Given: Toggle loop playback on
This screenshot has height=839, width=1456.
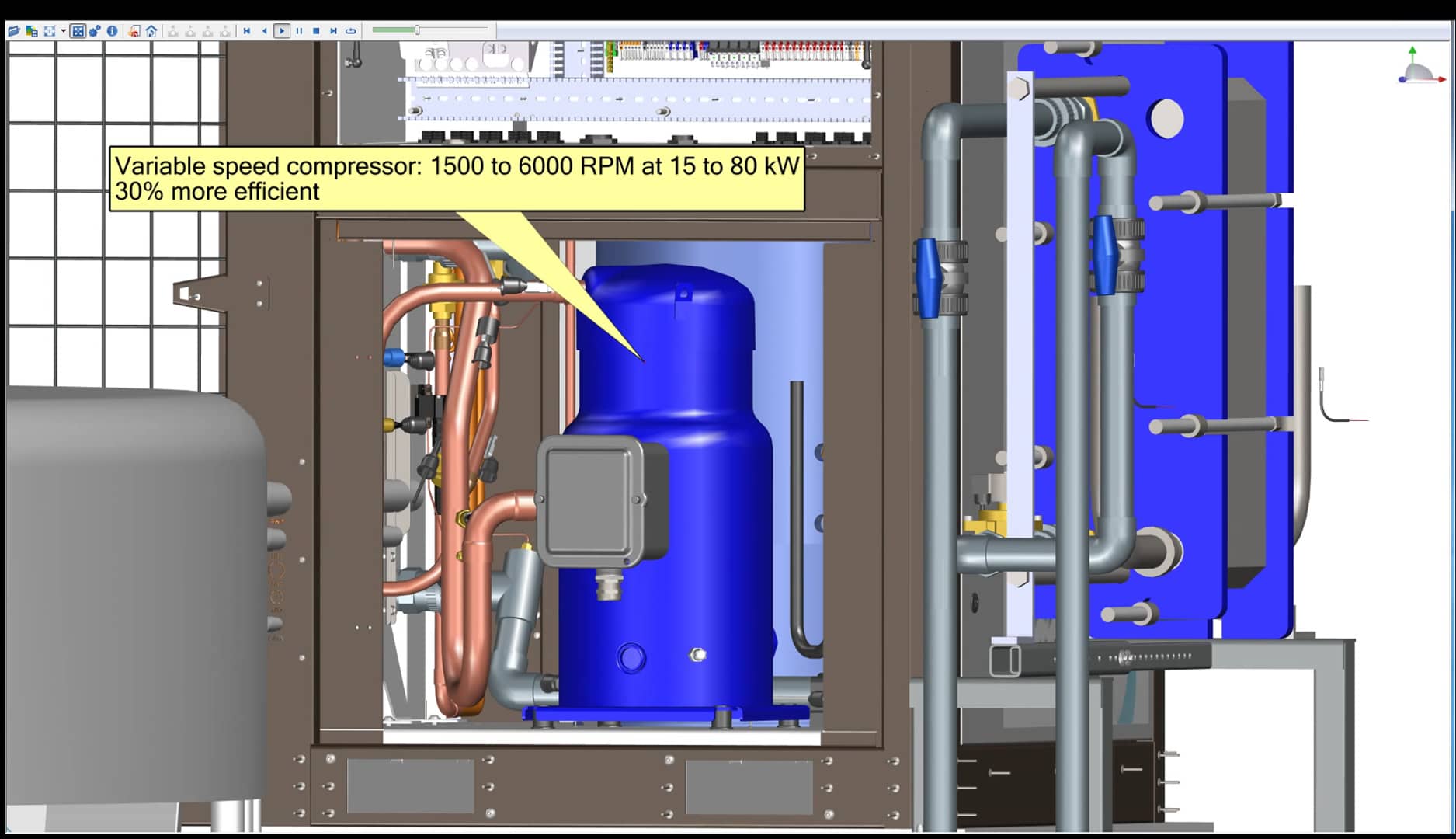Looking at the screenshot, I should tap(349, 31).
